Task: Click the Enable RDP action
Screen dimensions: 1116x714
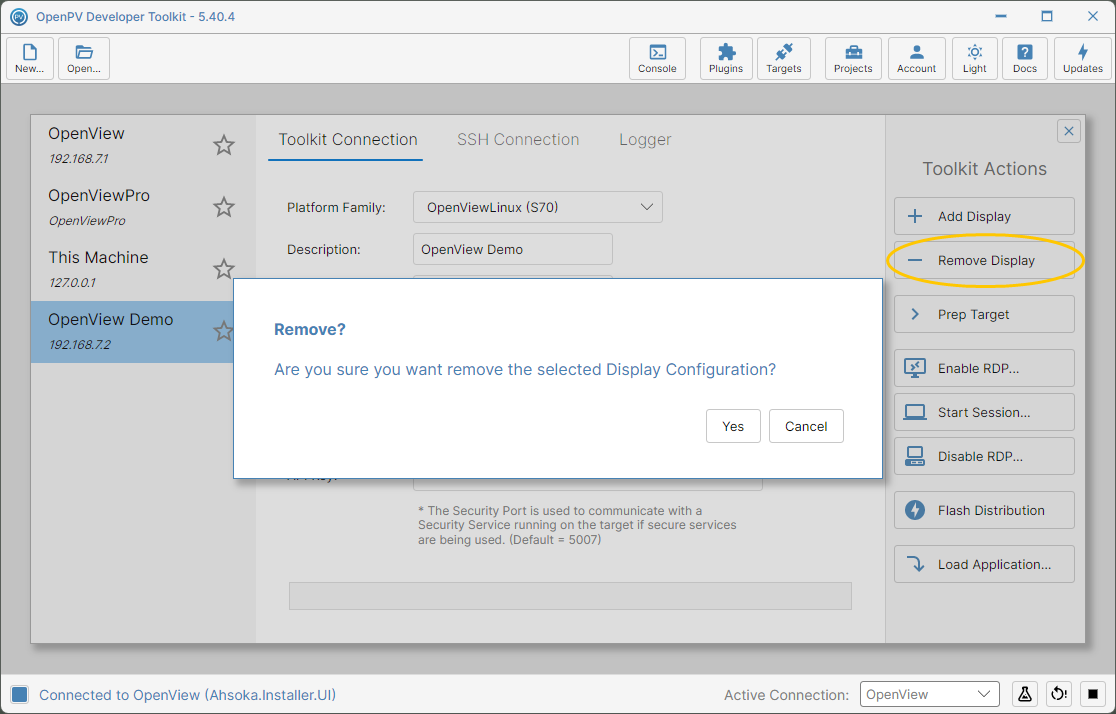Action: (984, 368)
